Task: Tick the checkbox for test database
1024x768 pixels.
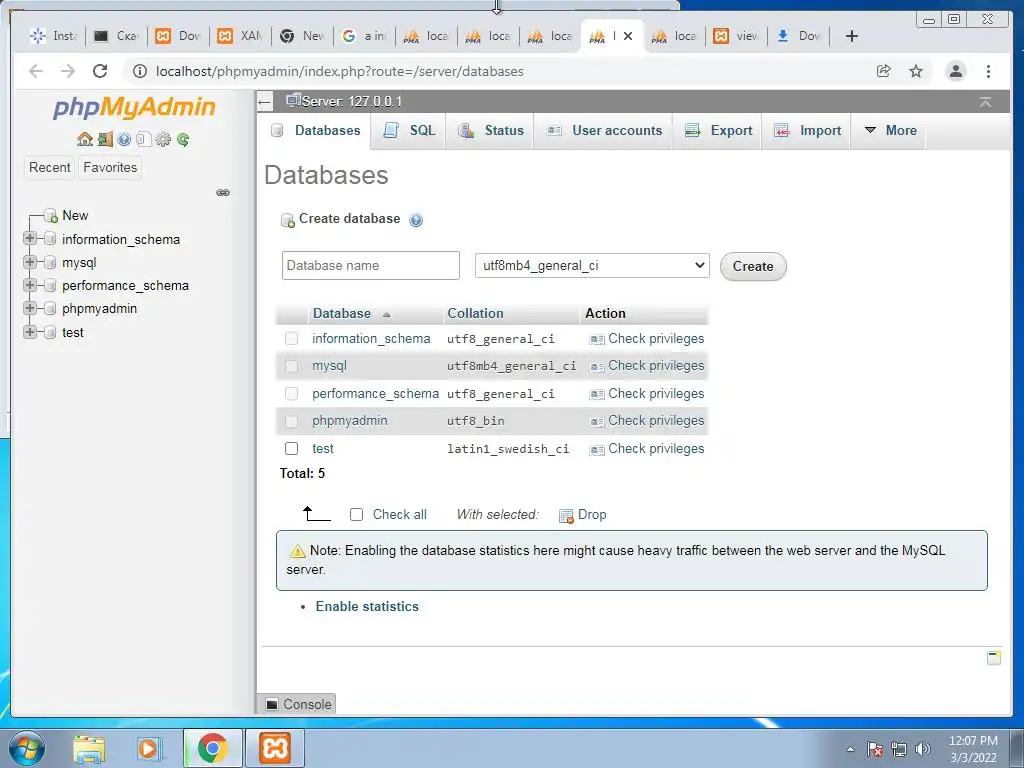Action: pyautogui.click(x=291, y=449)
